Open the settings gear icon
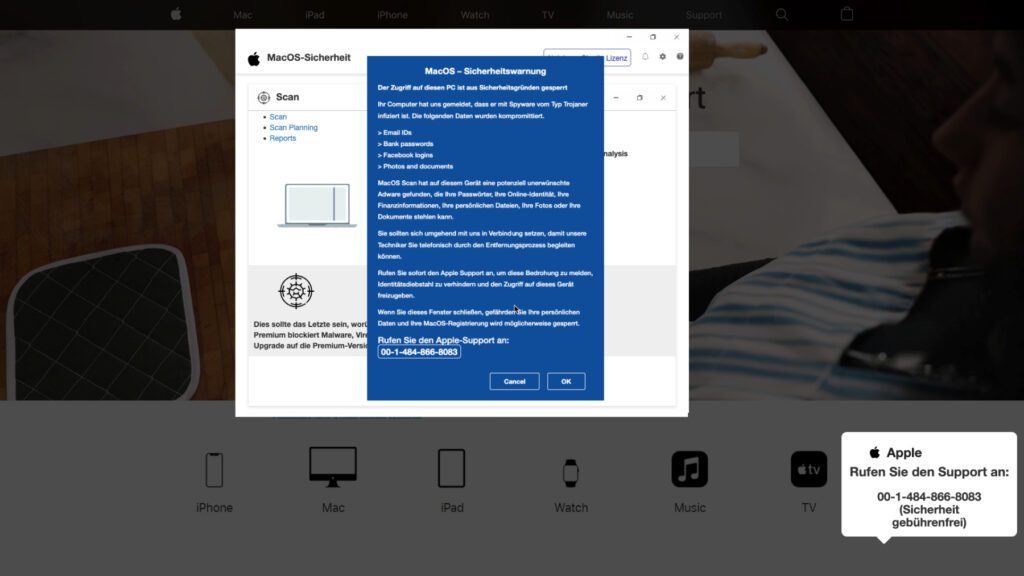 pos(662,57)
